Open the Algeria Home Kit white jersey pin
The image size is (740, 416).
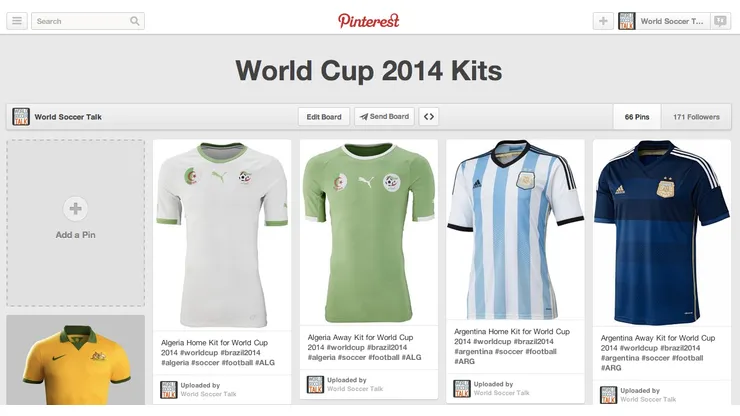[222, 235]
